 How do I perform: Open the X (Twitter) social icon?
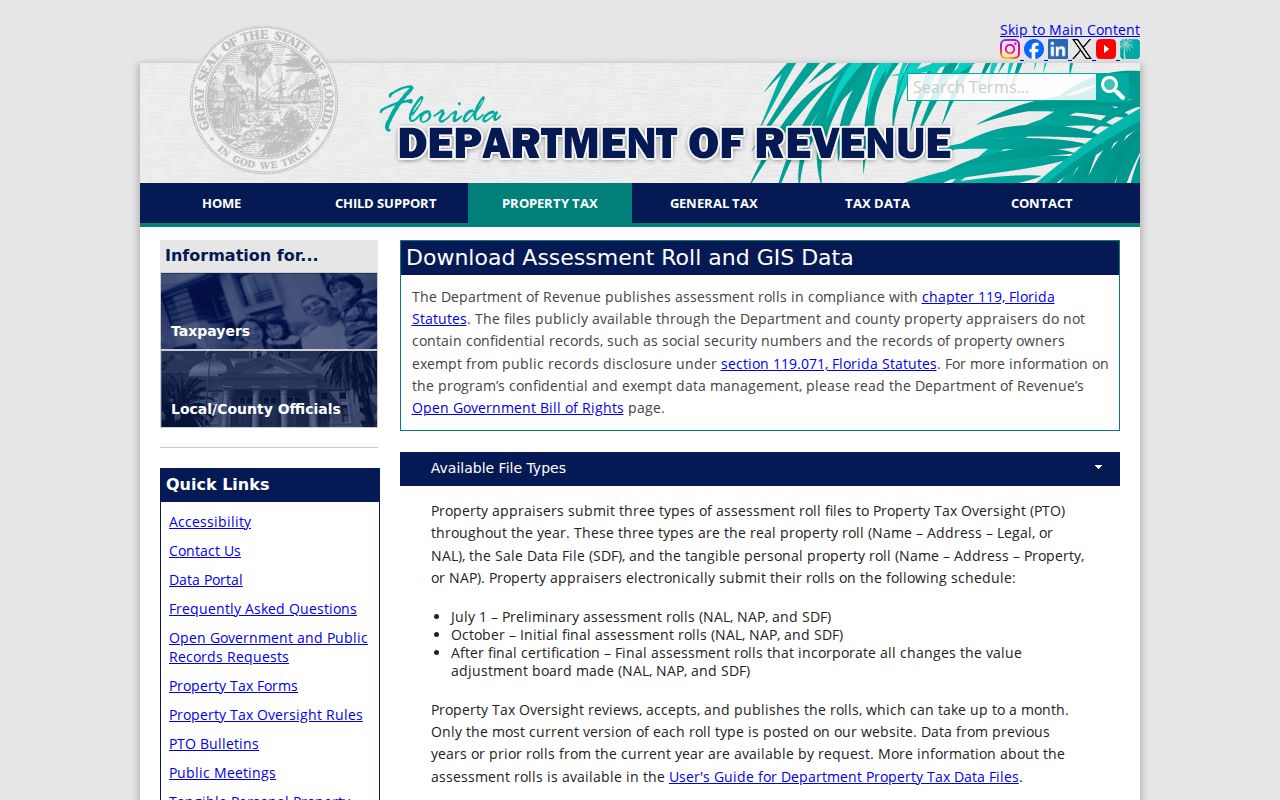1082,49
